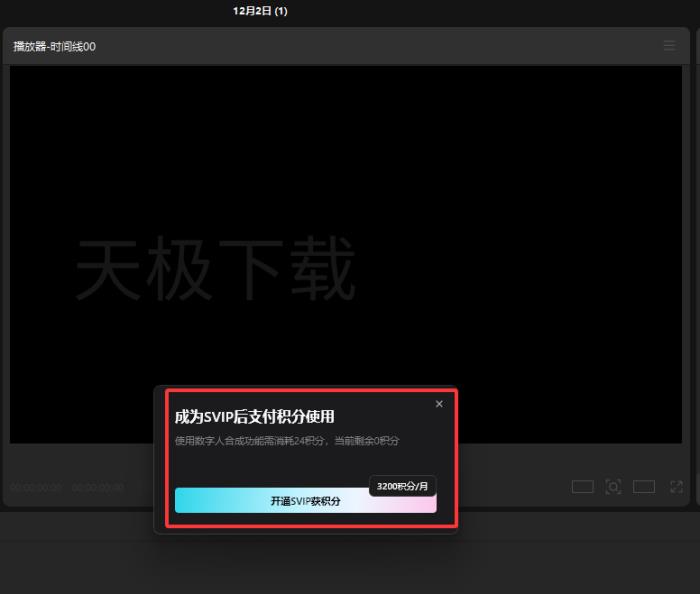The width and height of the screenshot is (700, 594).
Task: Close the SVIP points popup
Action: tap(439, 404)
